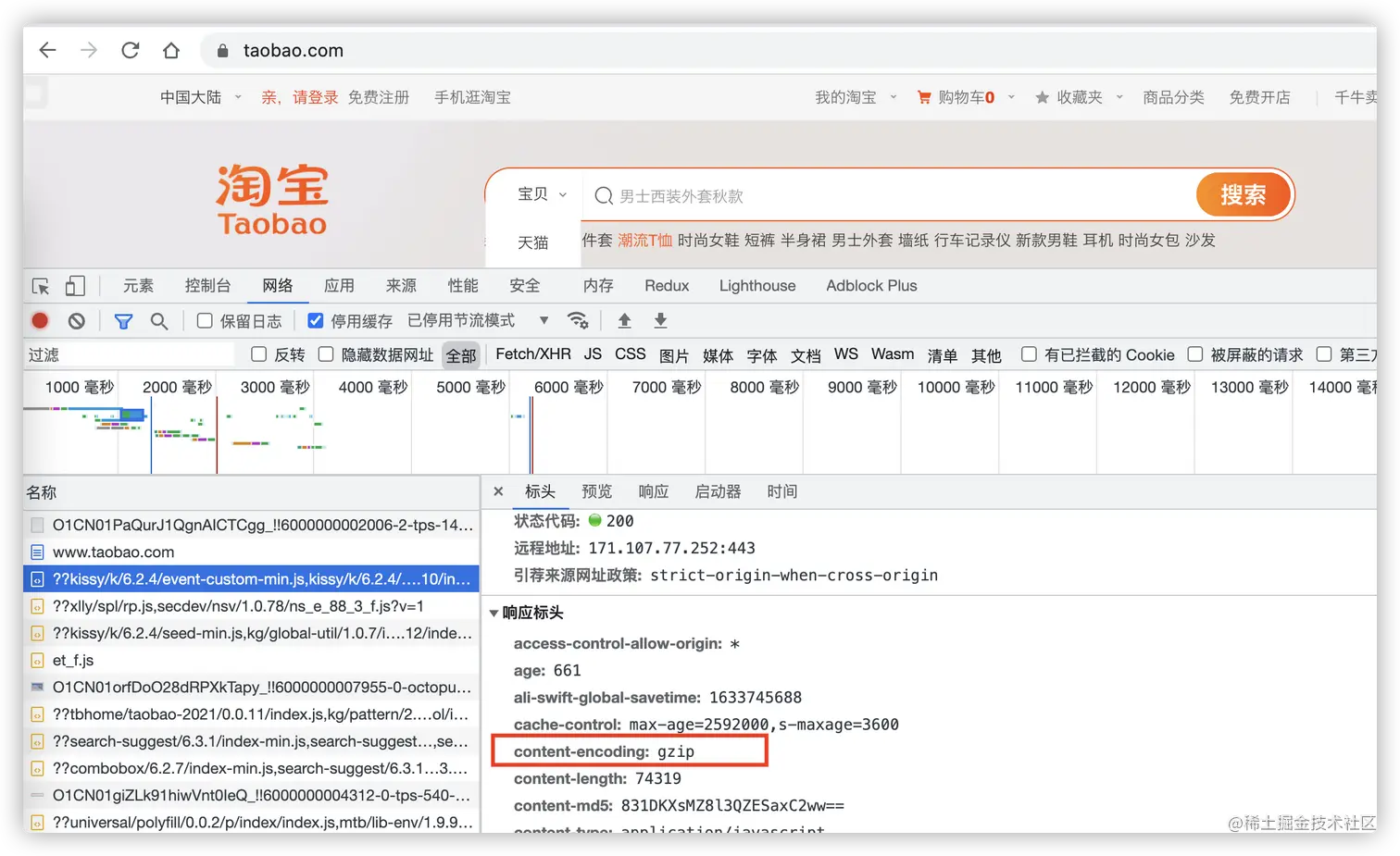
Task: Collapse the 响应标头 section
Action: (494, 613)
